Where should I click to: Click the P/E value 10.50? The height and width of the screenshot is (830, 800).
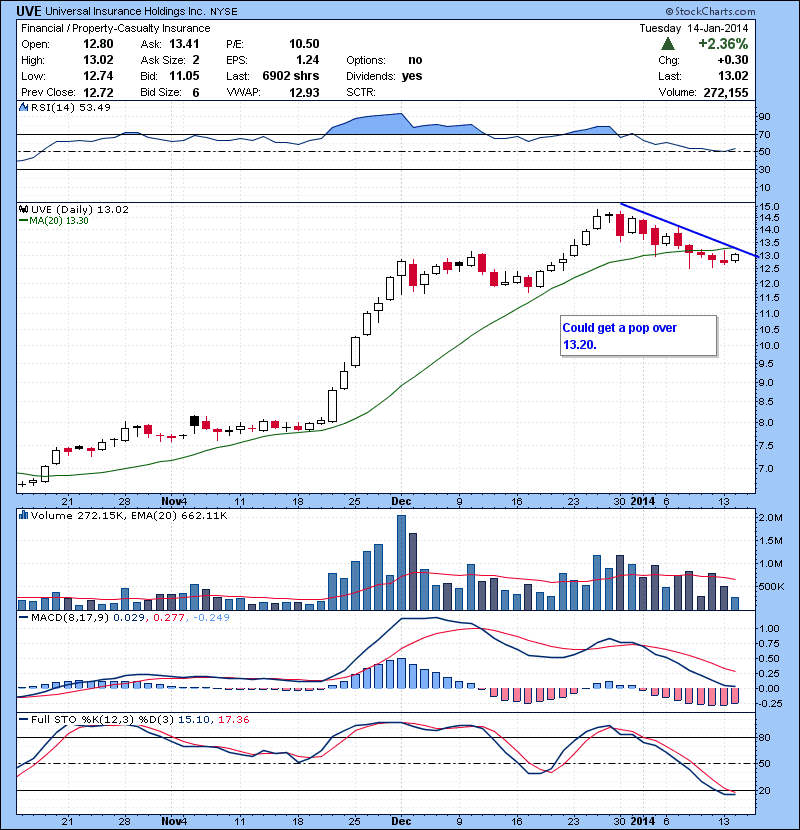click(304, 44)
